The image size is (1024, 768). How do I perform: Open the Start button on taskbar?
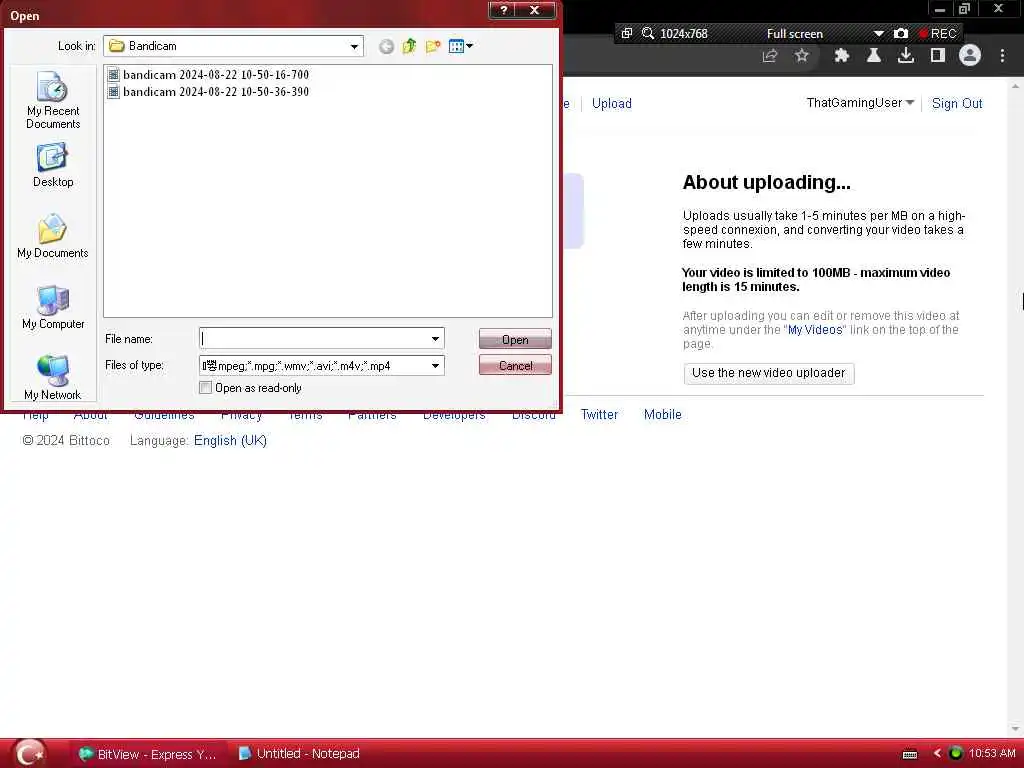[29, 754]
